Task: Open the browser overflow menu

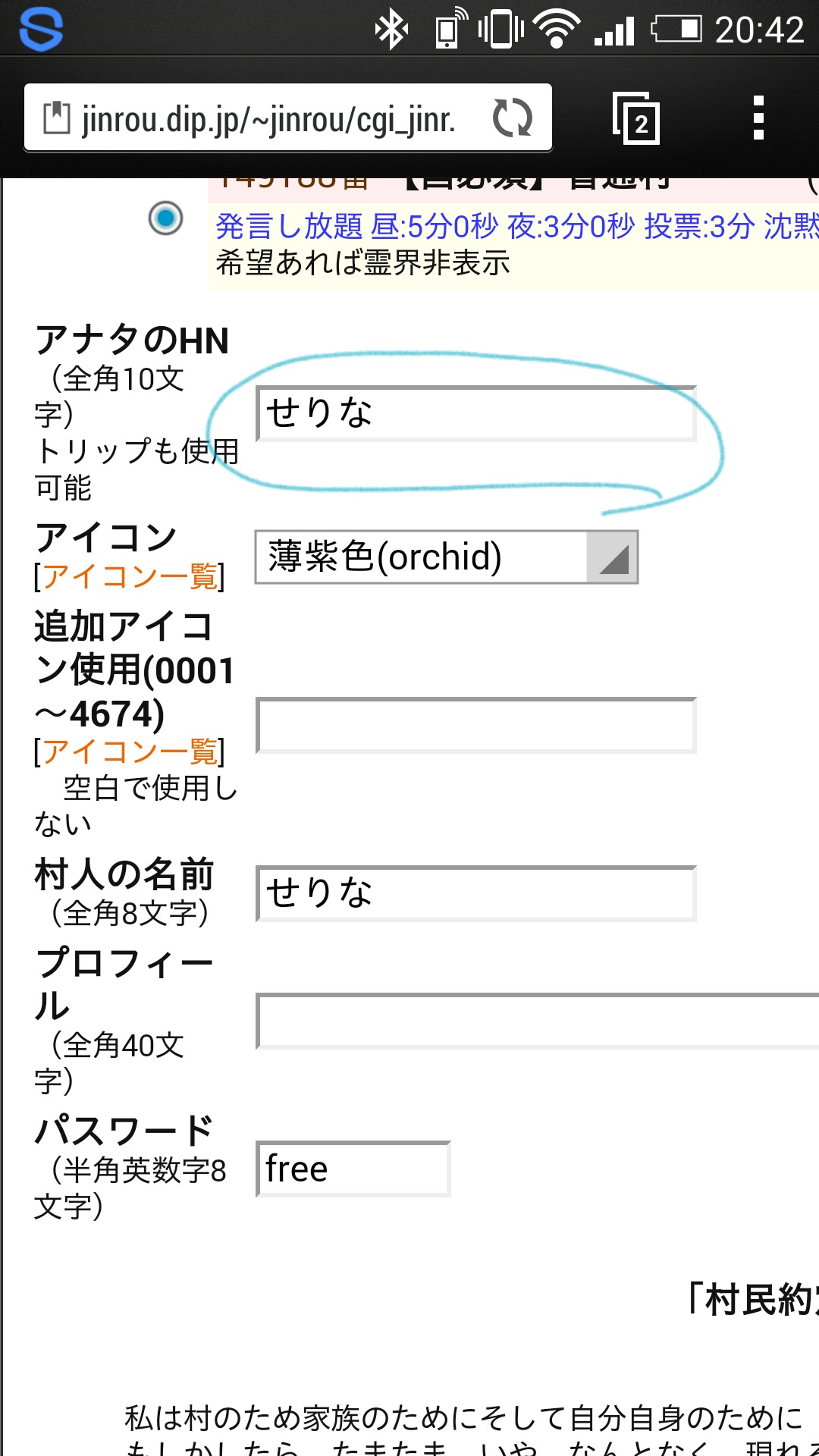Action: click(x=758, y=118)
